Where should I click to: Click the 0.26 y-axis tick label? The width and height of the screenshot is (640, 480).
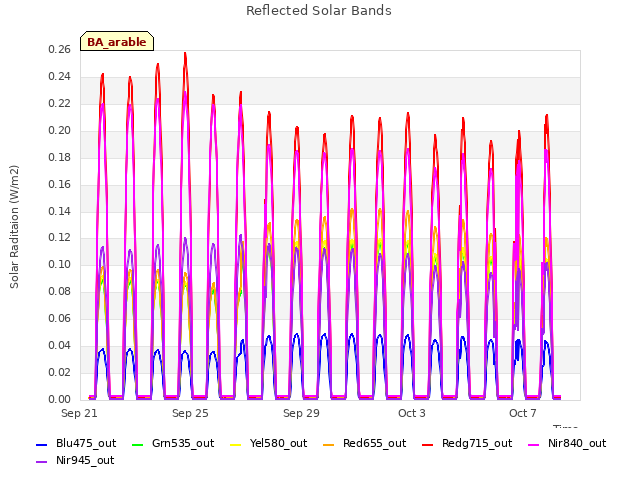[60, 50]
